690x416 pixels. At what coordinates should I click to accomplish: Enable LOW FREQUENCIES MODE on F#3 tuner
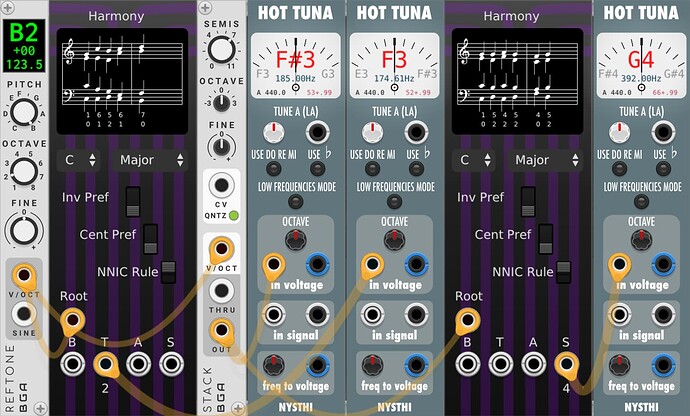click(295, 202)
